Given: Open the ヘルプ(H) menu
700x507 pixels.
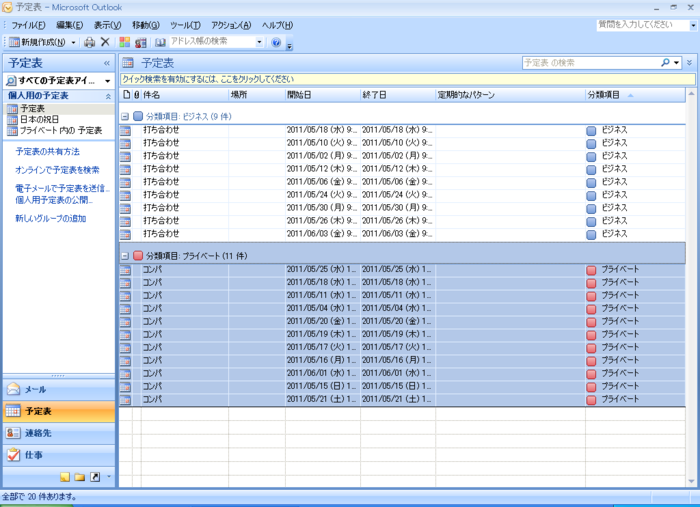Looking at the screenshot, I should pos(277,25).
